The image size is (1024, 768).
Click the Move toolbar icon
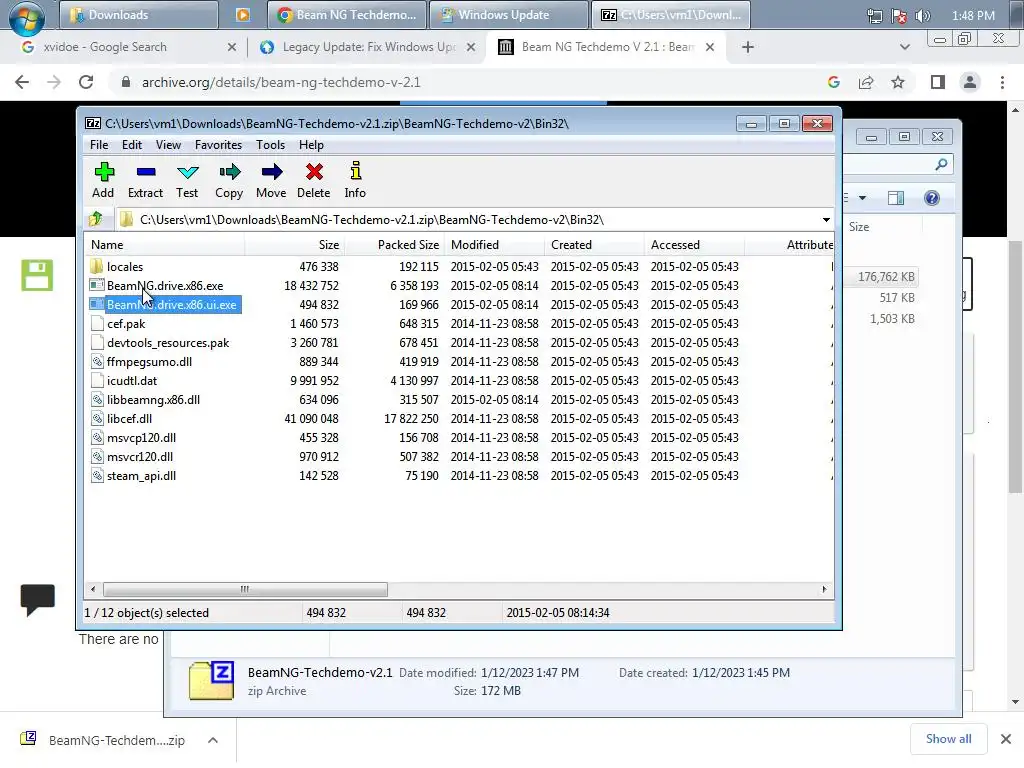click(x=271, y=180)
